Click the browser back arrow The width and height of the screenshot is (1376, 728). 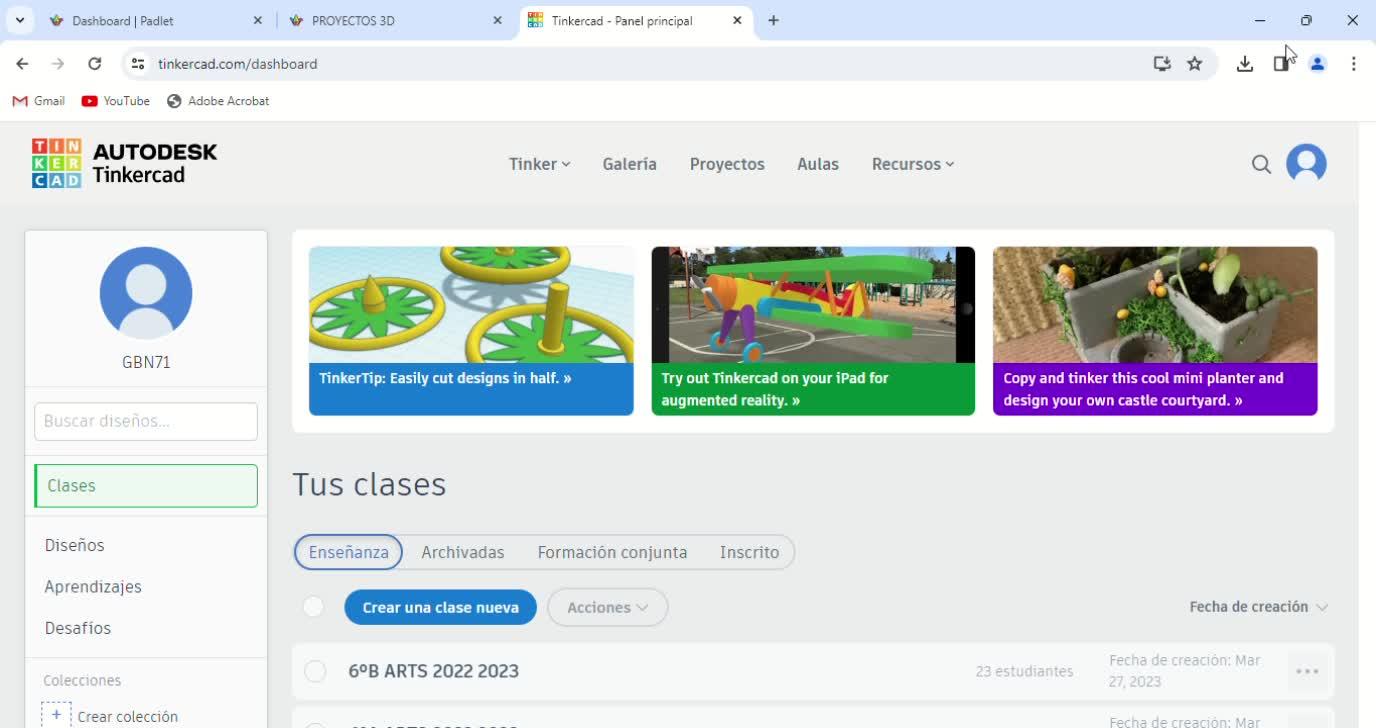22,64
